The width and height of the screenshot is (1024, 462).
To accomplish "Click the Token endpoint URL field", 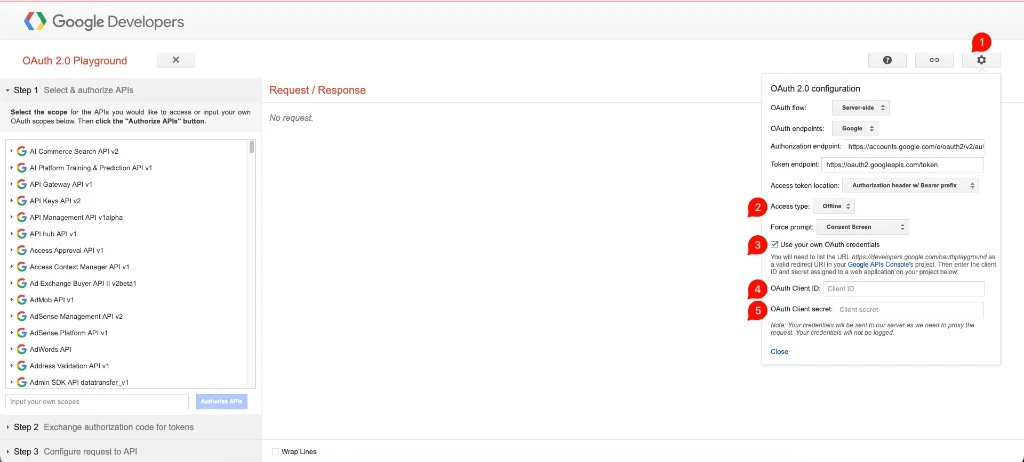I will [903, 165].
